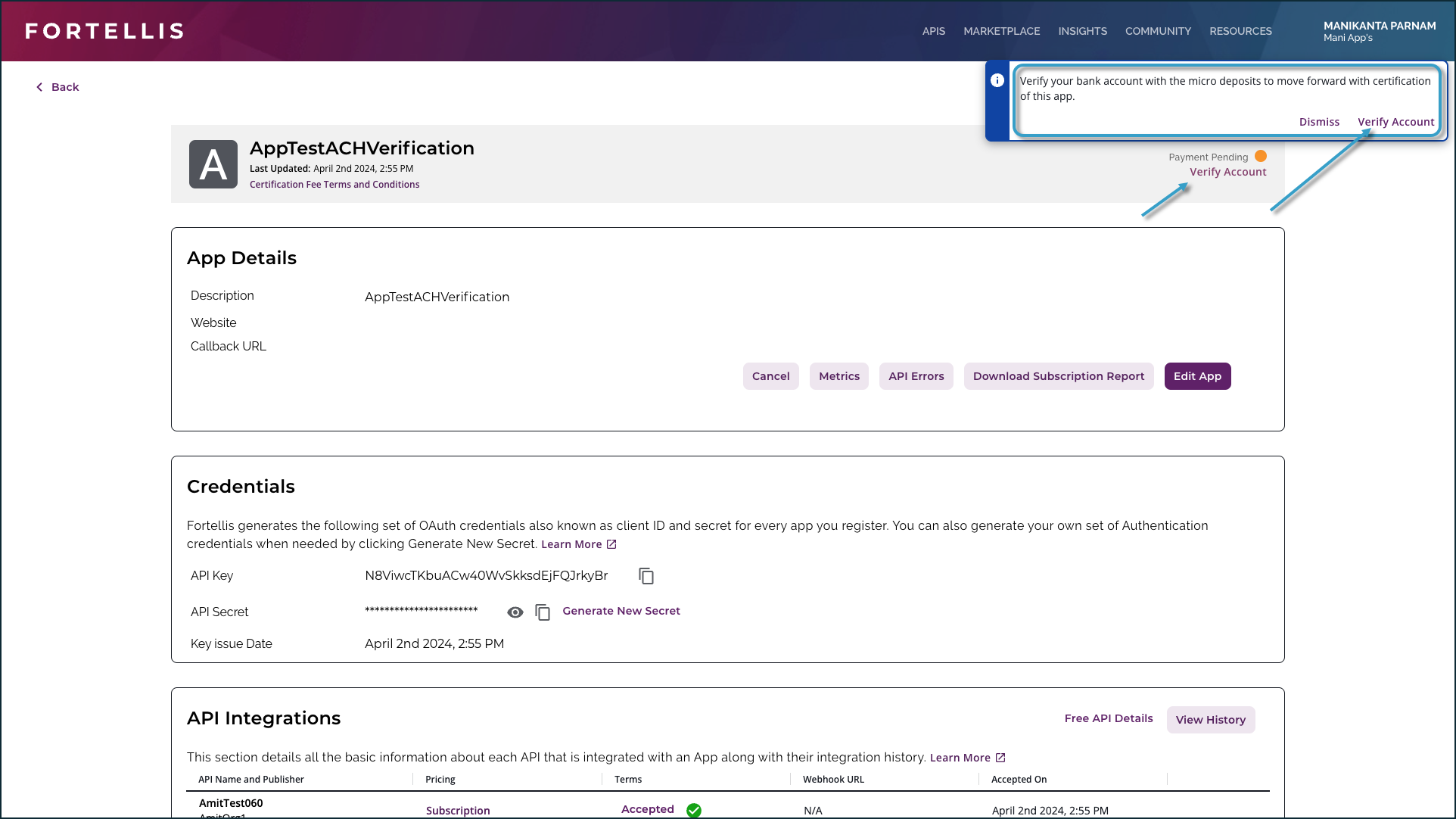1456x819 pixels.
Task: Select the API Key value text
Action: tap(487, 575)
